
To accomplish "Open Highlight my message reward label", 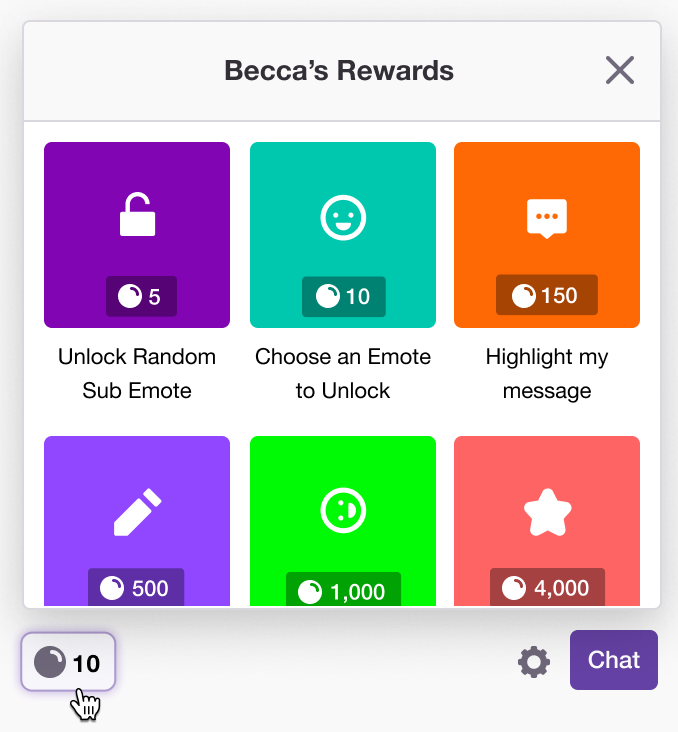I will (547, 373).
